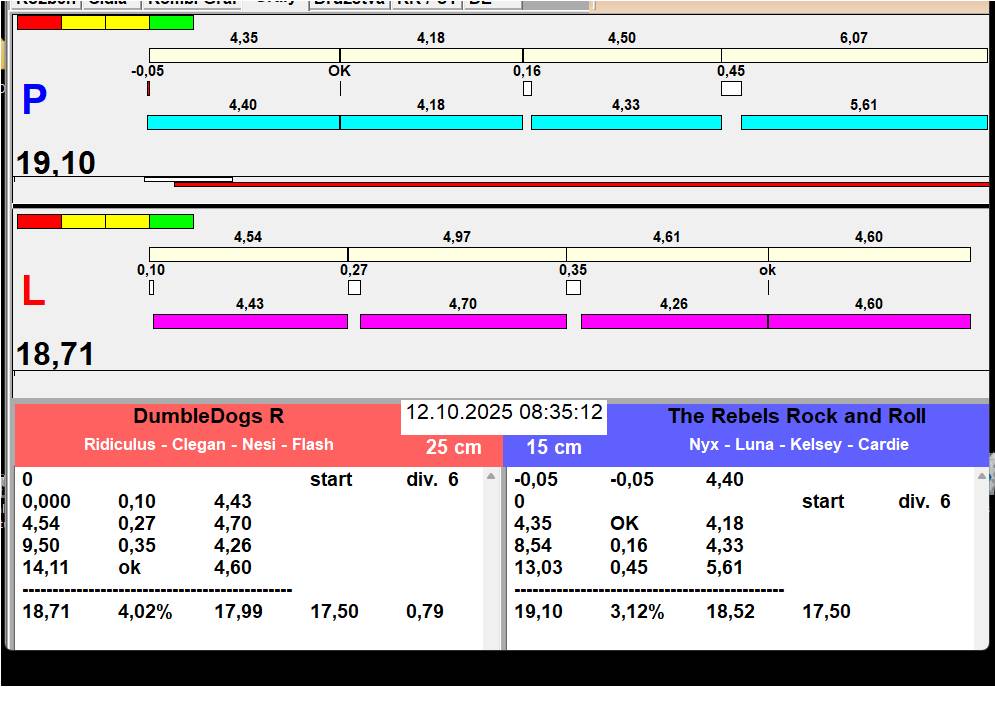Click the 0,16 pass marker box in lane P

[x=527, y=88]
